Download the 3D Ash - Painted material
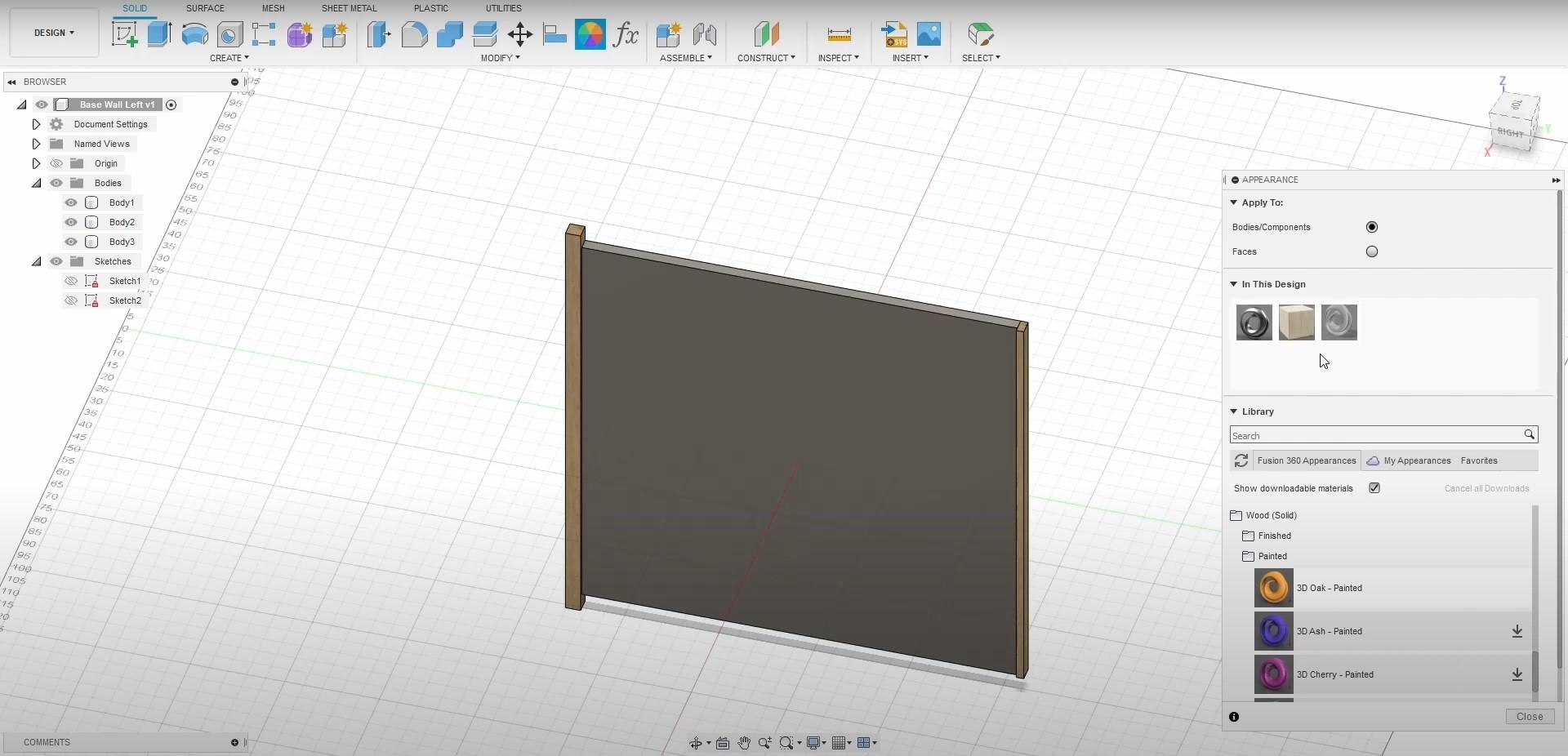 tap(1517, 631)
